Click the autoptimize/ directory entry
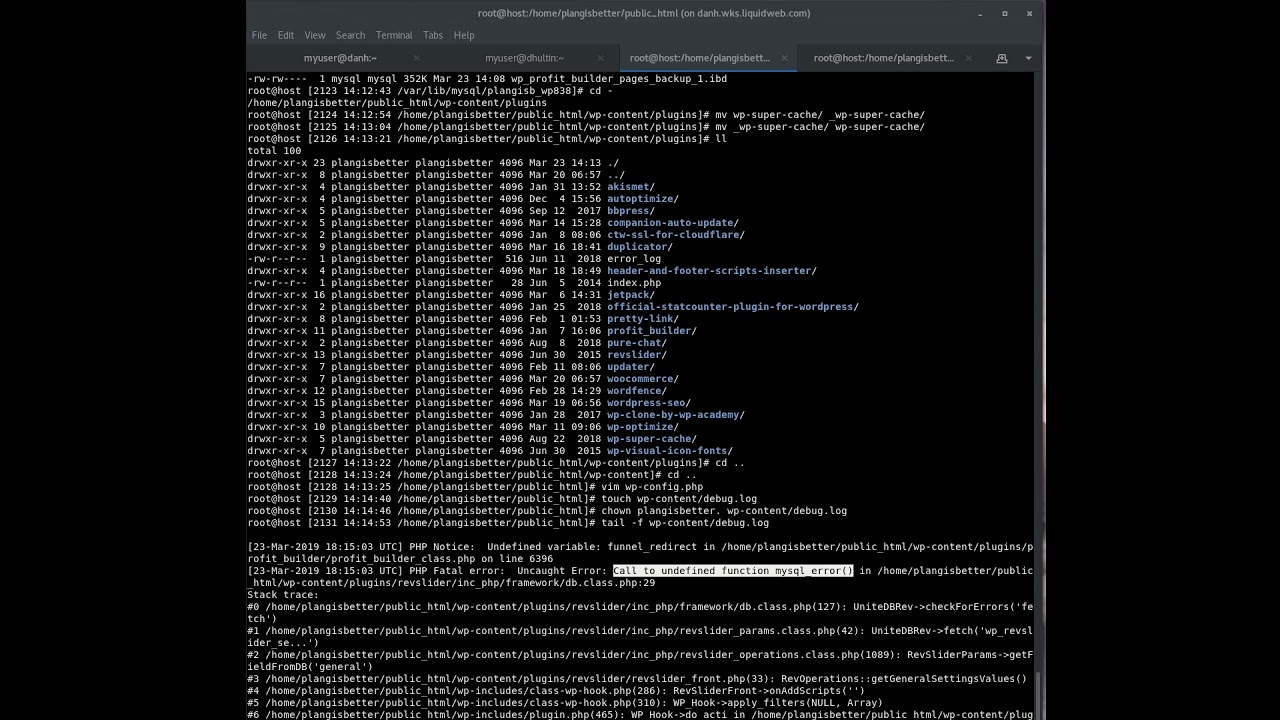Screen dimensions: 1280x720 643,199
